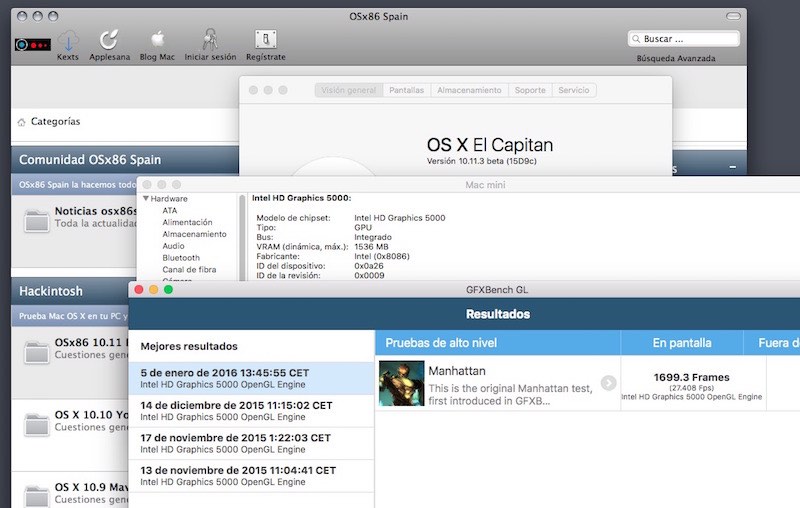This screenshot has width=800, height=508.
Task: Open the Categorías link
Action: (x=55, y=121)
